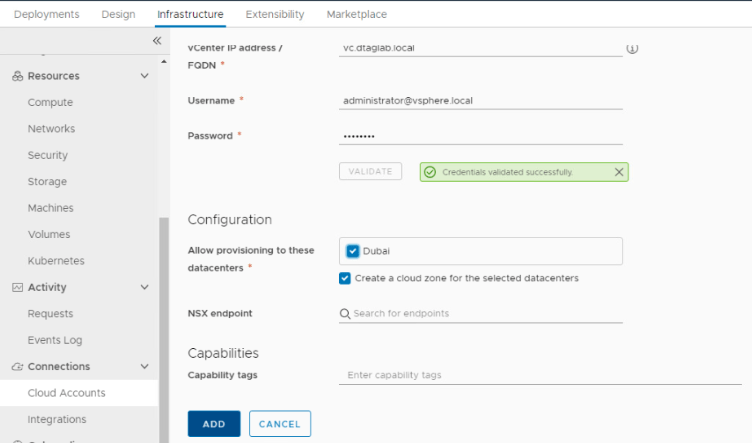Open the Marketplace tab
This screenshot has width=752, height=443.
pyautogui.click(x=356, y=14)
